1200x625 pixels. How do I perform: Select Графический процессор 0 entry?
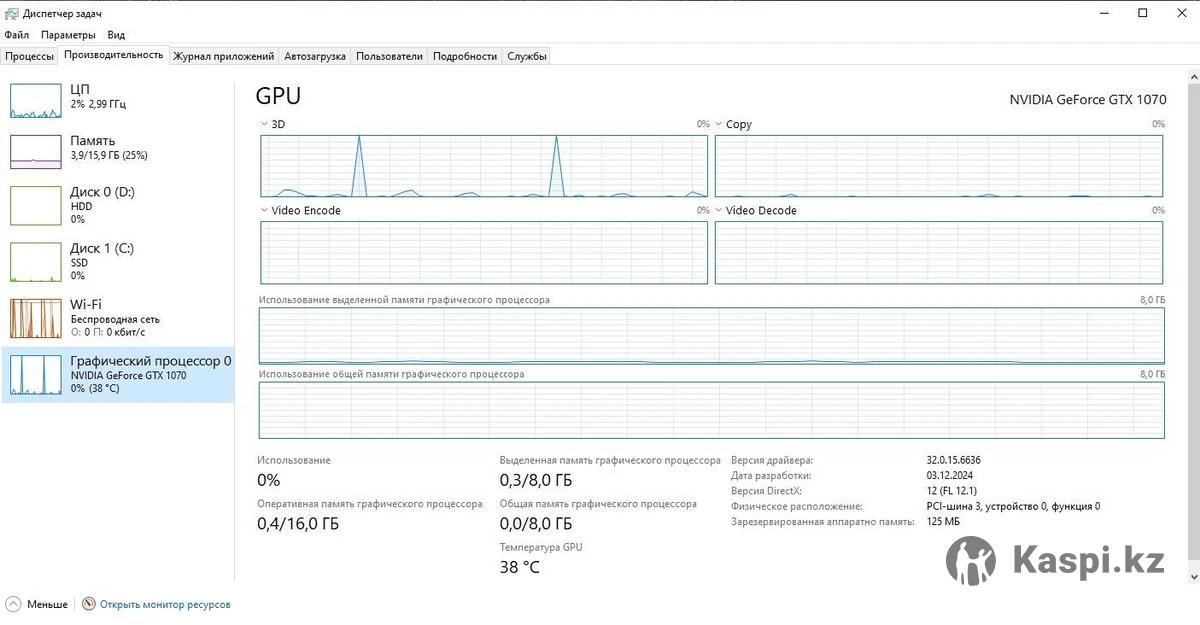coord(118,375)
